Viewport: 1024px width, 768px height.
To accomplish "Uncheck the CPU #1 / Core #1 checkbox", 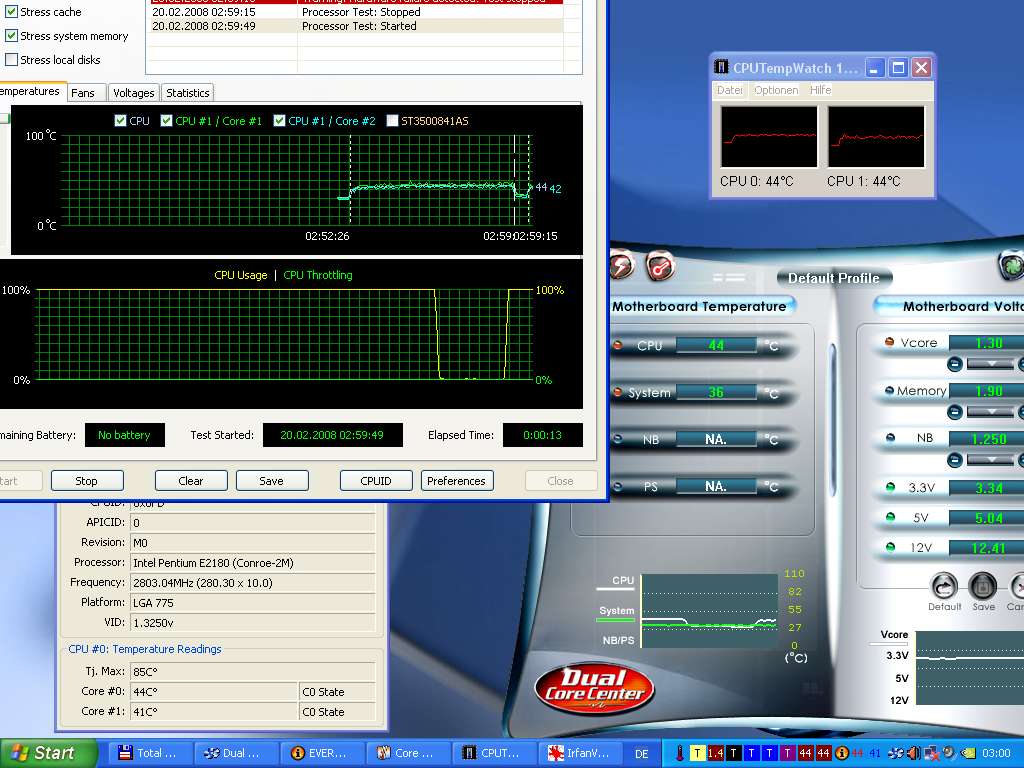I will point(167,121).
